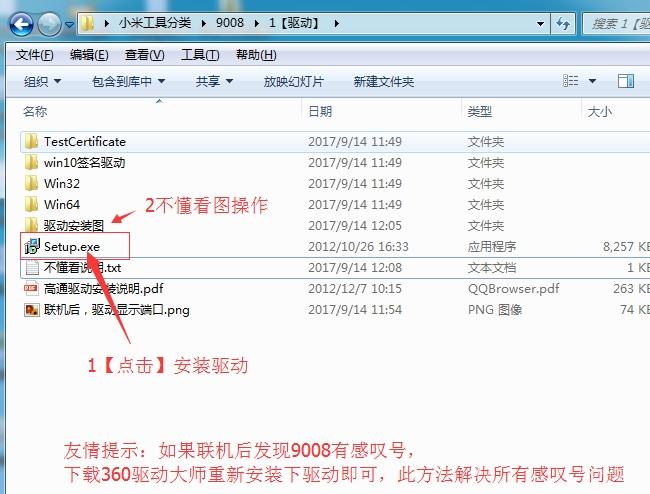Select the Setup.exe file name
The width and height of the screenshot is (650, 494).
(x=72, y=247)
